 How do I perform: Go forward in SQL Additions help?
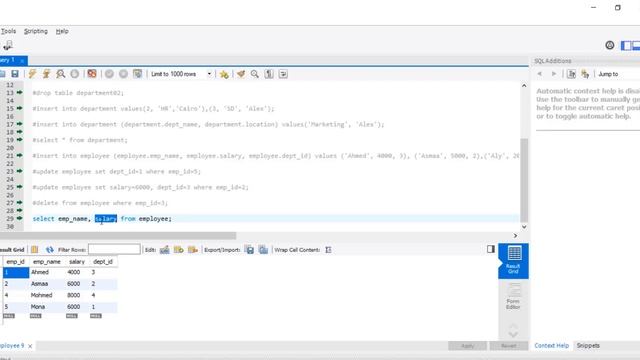pos(554,74)
